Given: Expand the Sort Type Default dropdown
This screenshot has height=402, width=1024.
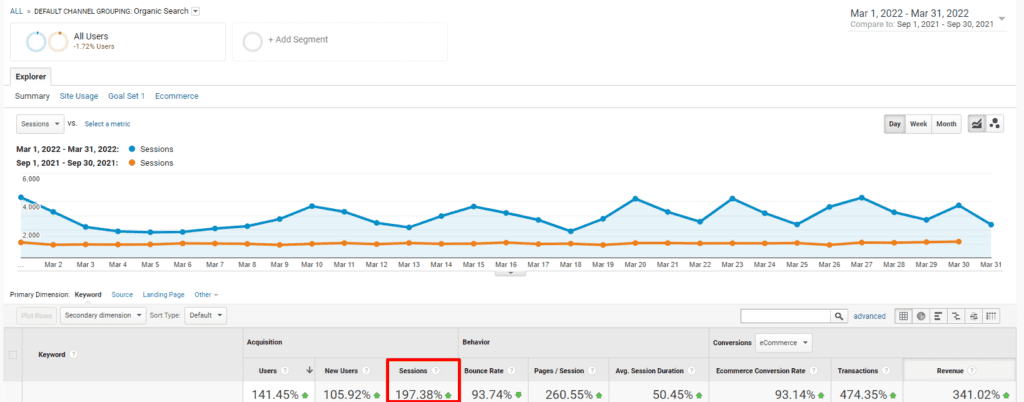Looking at the screenshot, I should coord(207,315).
